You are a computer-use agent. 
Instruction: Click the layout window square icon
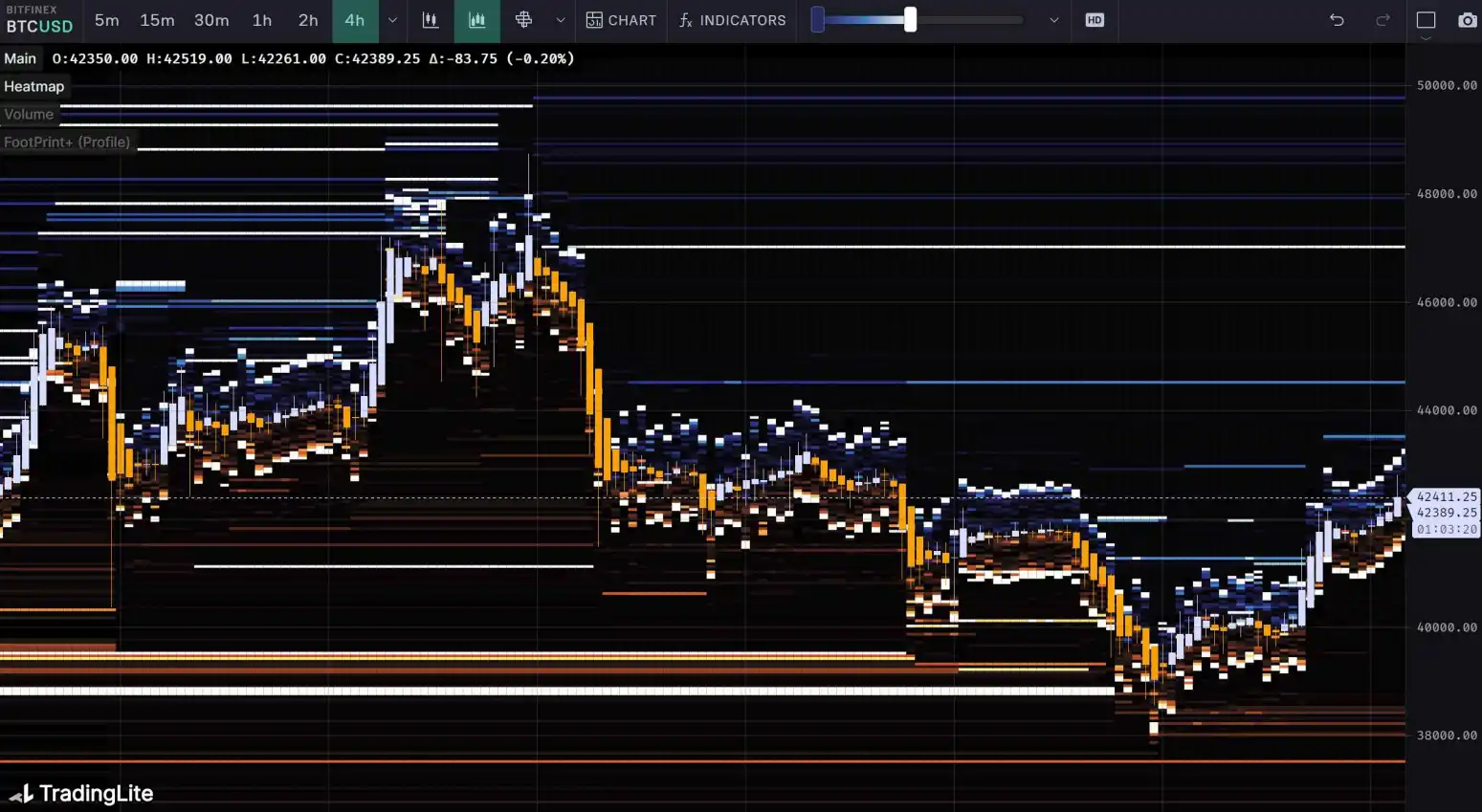tap(1426, 20)
